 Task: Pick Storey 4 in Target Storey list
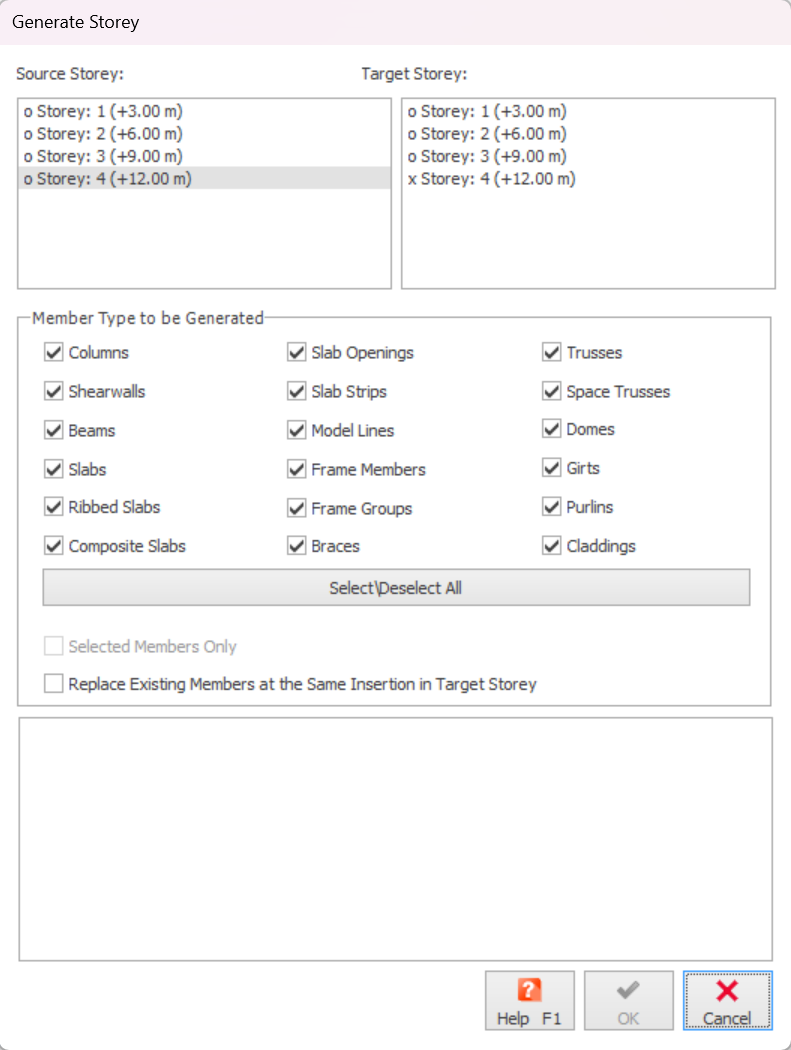click(491, 179)
